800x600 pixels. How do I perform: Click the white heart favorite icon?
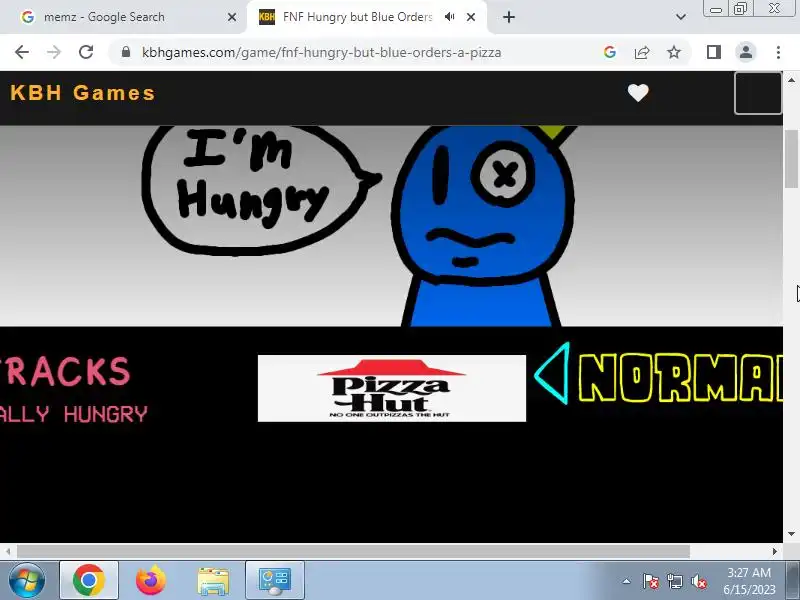click(x=638, y=93)
